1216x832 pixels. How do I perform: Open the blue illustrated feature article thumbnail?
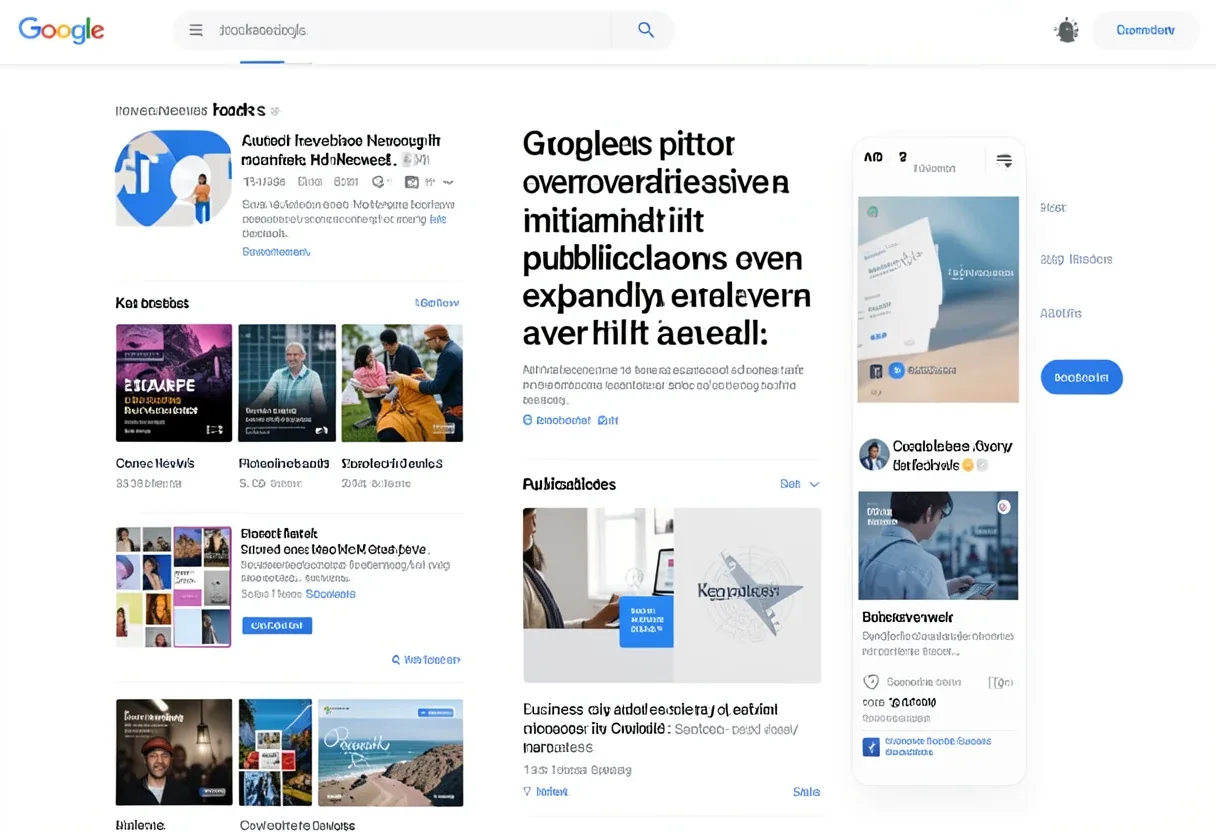[173, 178]
